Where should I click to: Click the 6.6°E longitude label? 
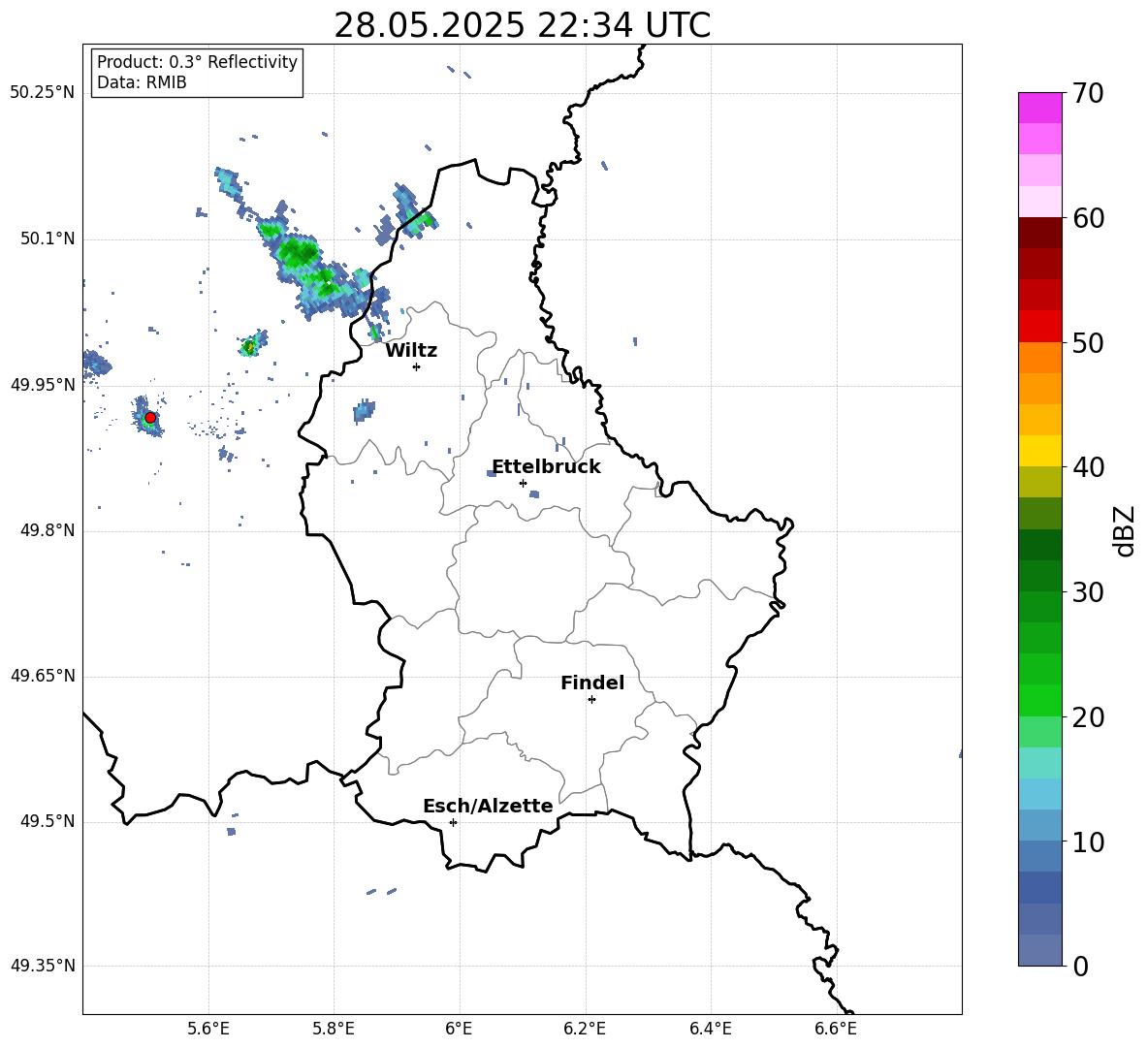pos(836,1029)
